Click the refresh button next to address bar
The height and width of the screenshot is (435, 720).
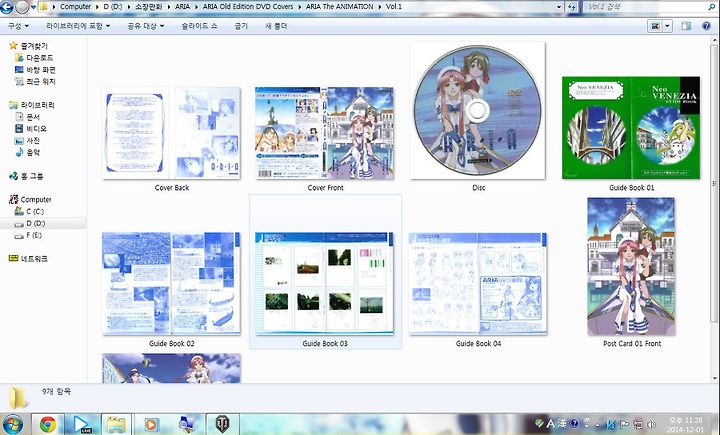click(x=572, y=7)
